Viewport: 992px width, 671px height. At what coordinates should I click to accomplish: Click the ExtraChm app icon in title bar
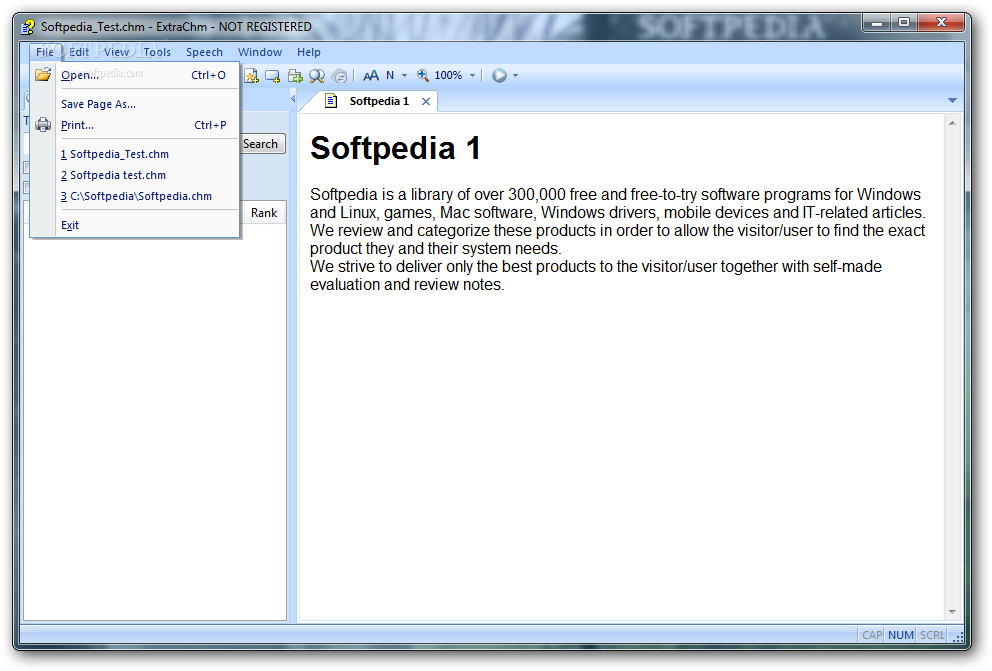click(x=28, y=27)
